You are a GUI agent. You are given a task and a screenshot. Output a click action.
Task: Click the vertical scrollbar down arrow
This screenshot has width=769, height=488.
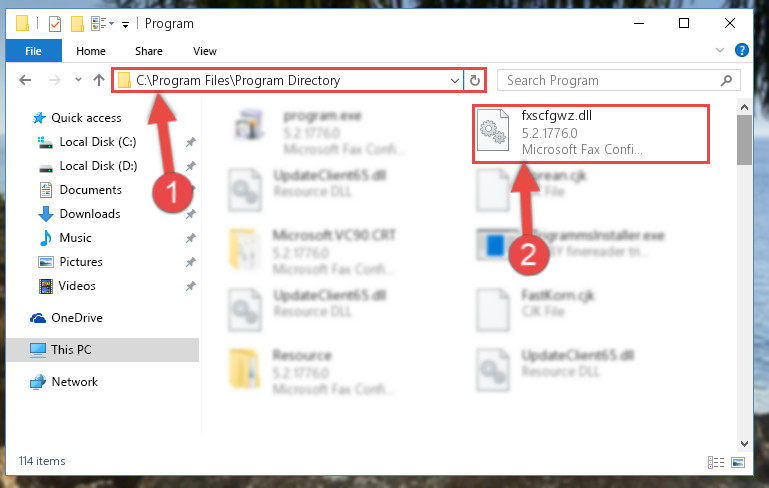point(744,444)
